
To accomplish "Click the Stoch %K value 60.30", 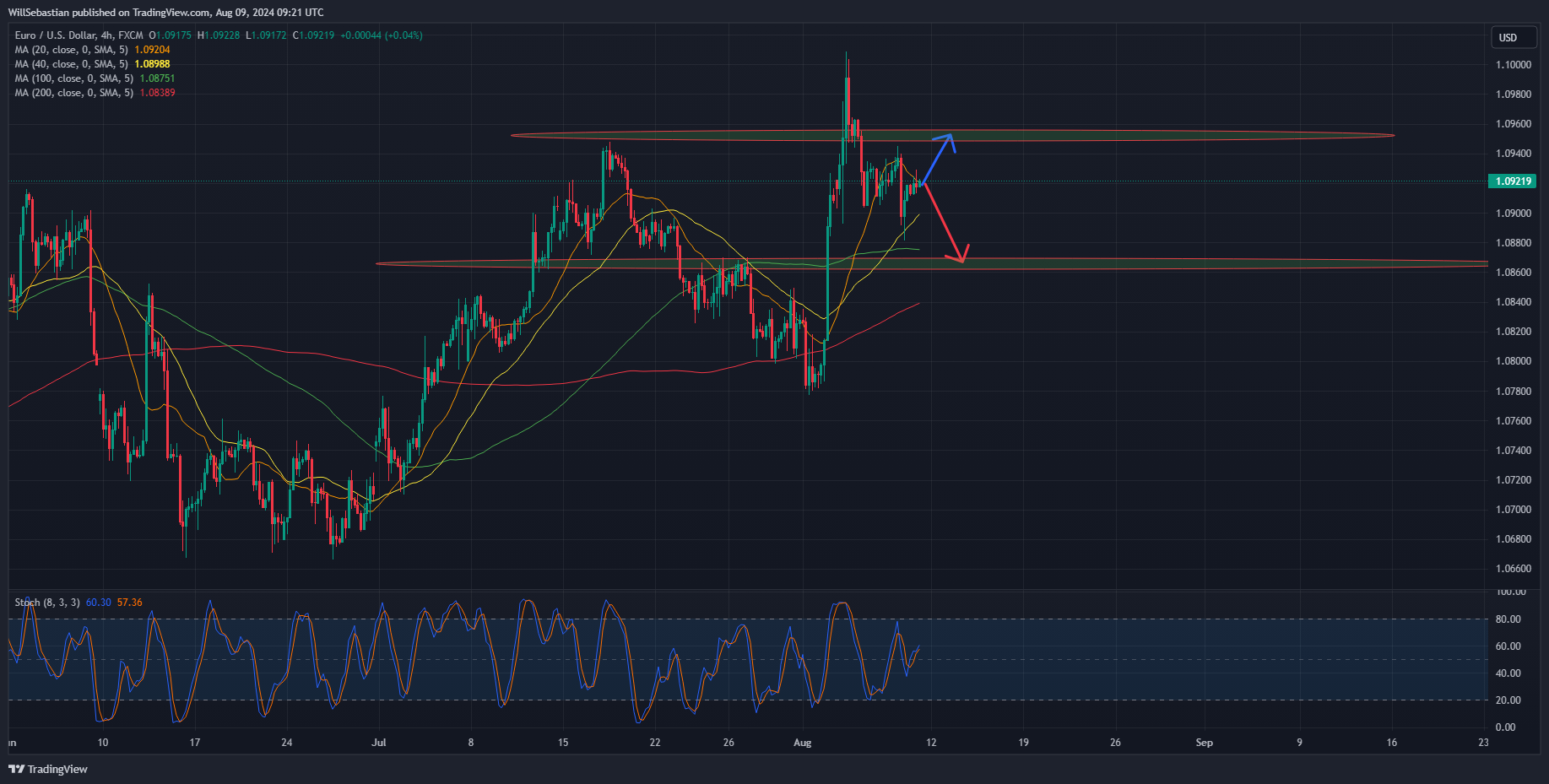I will click(x=98, y=603).
